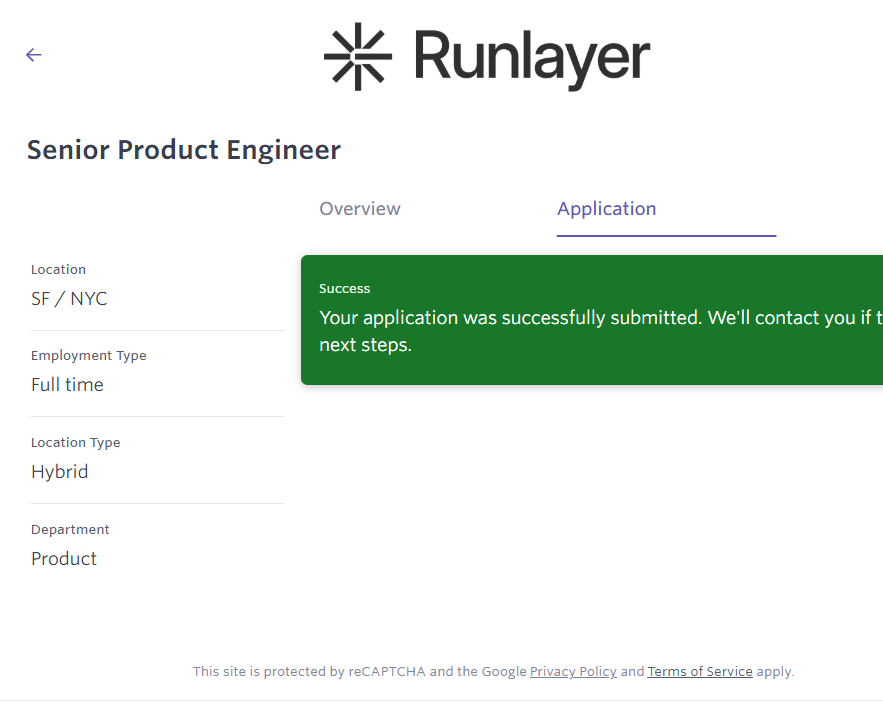Click the Full time employment value
Viewport: 883px width, 702px height.
tap(67, 385)
